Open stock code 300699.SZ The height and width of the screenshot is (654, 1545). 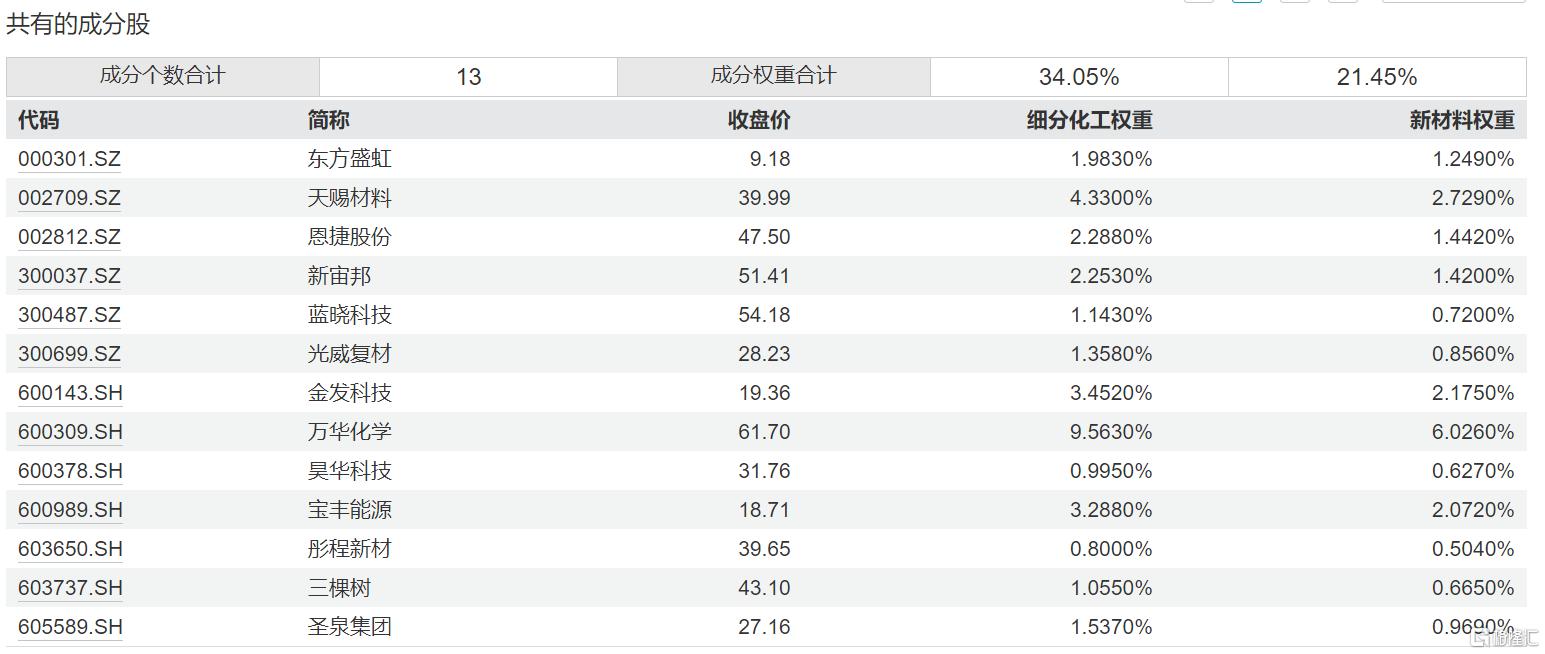click(x=69, y=354)
